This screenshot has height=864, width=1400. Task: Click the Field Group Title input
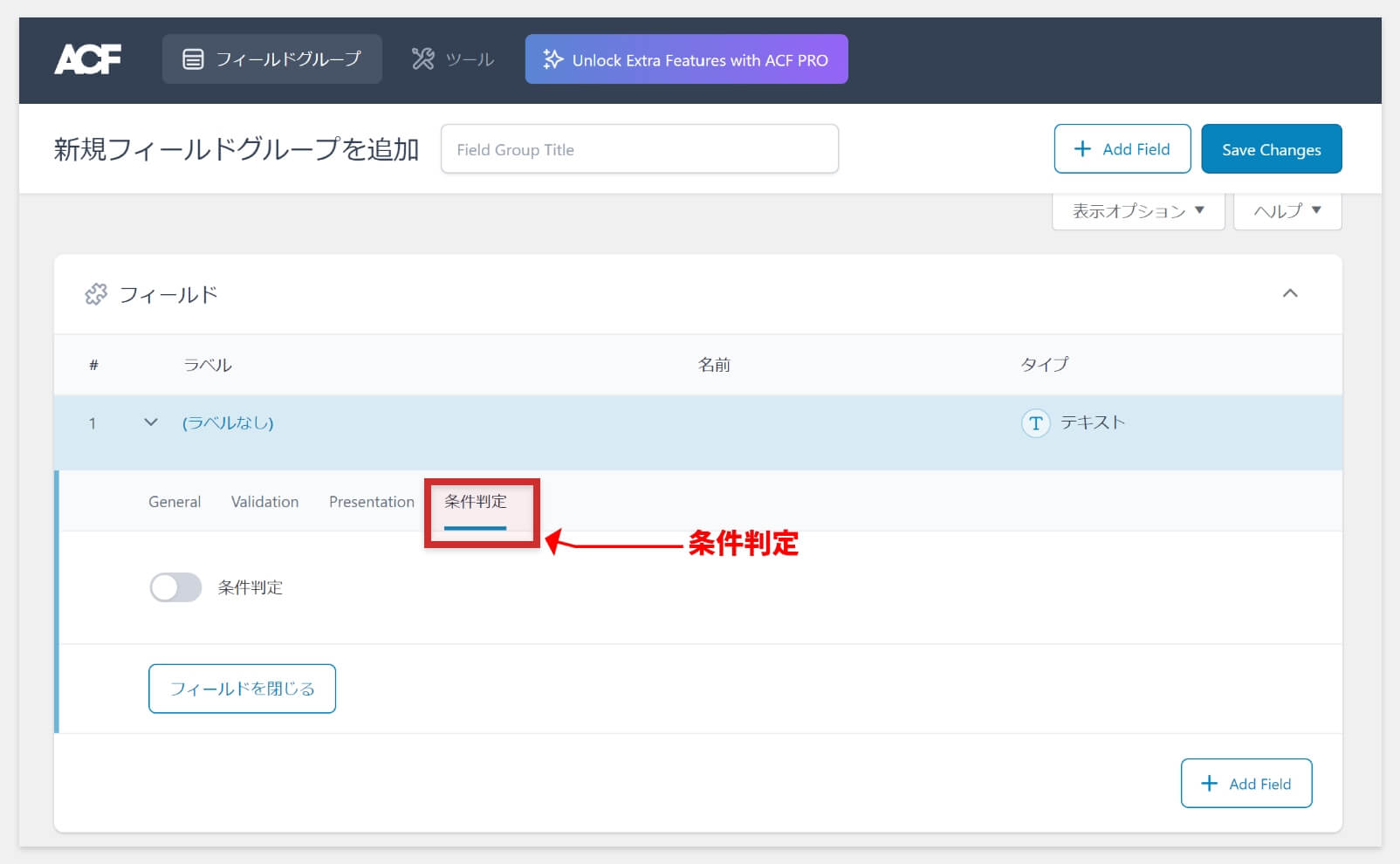(x=640, y=149)
